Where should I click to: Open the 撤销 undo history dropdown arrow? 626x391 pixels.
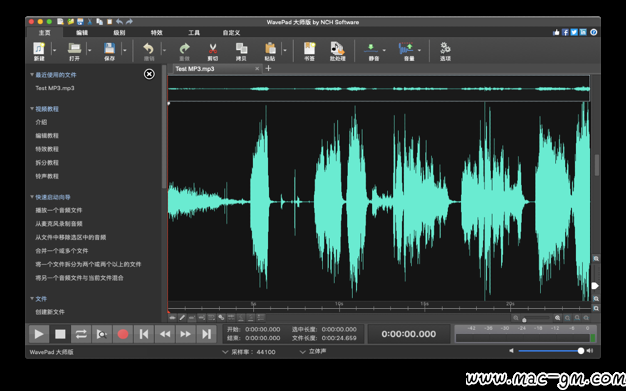[x=164, y=50]
